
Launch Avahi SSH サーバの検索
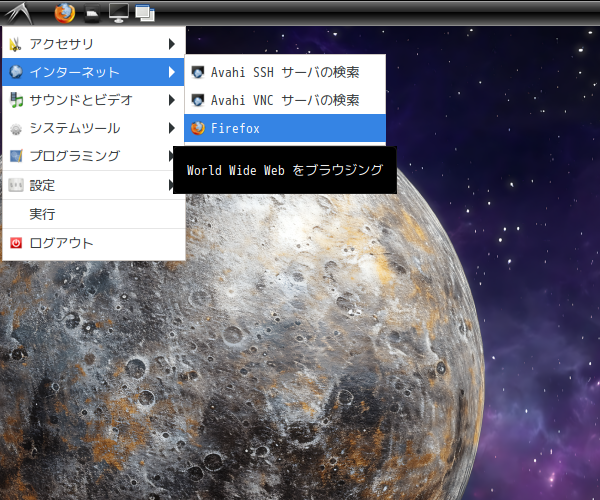(285, 72)
